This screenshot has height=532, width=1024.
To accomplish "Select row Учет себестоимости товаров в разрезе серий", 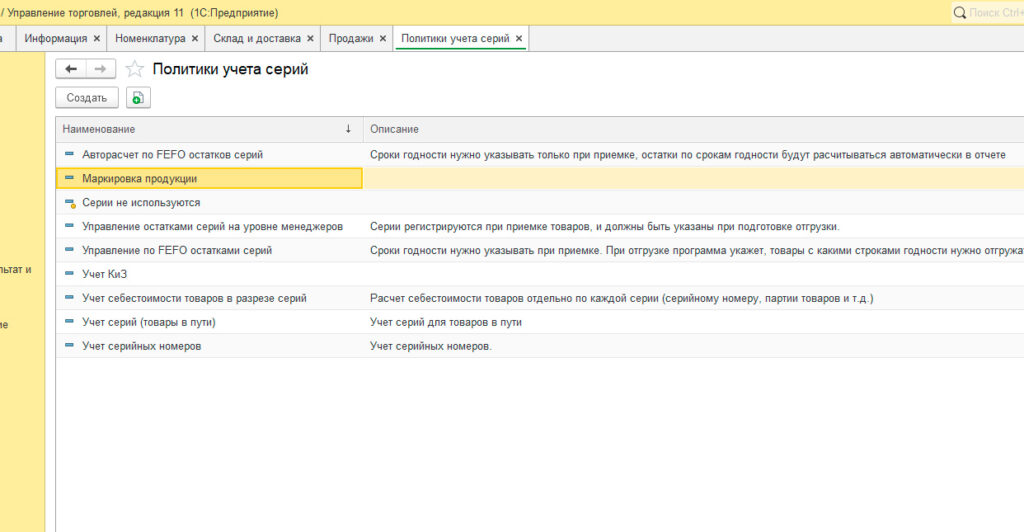I will point(539,298).
